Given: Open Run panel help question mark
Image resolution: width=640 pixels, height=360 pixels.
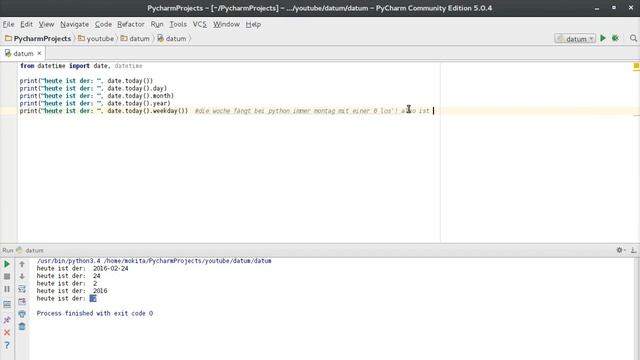Looking at the screenshot, I should [x=7, y=345].
